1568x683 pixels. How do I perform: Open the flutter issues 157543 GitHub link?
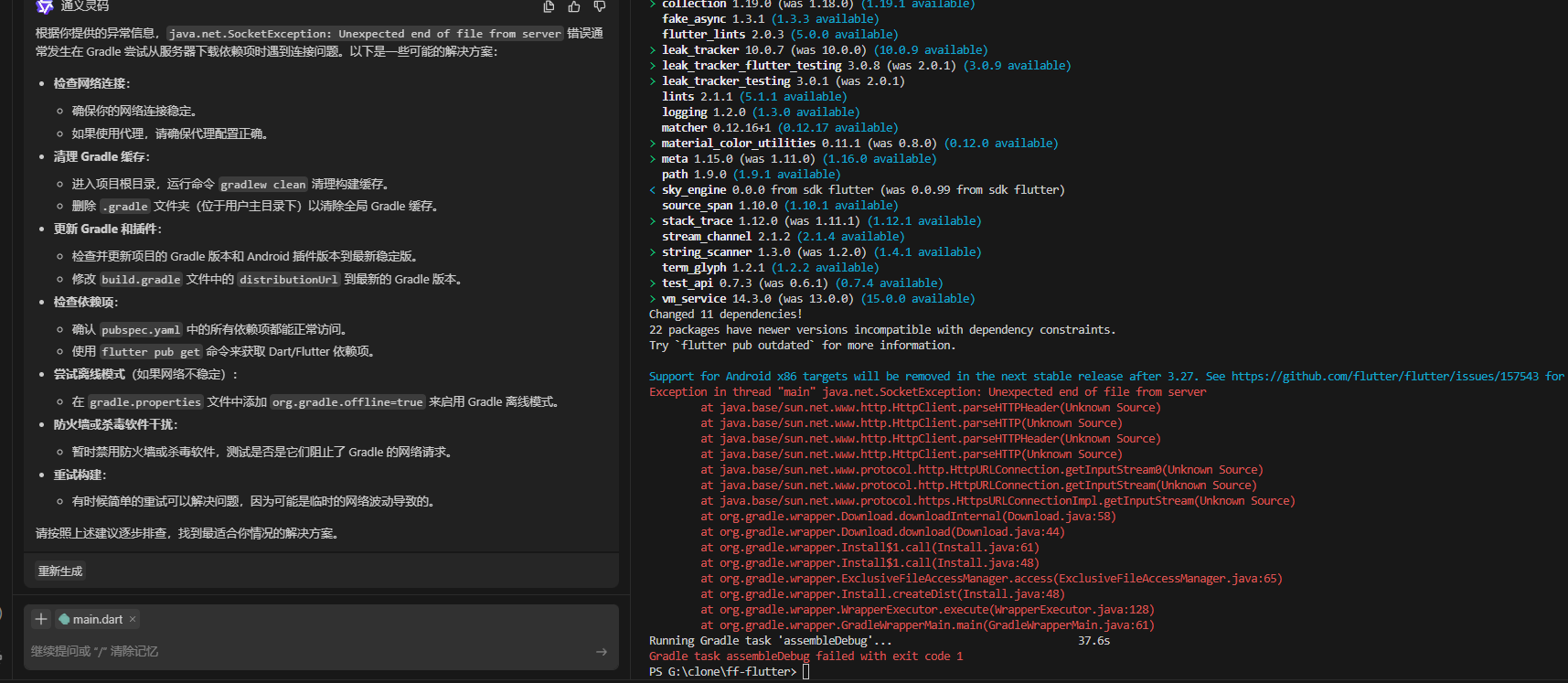[x=1384, y=377]
